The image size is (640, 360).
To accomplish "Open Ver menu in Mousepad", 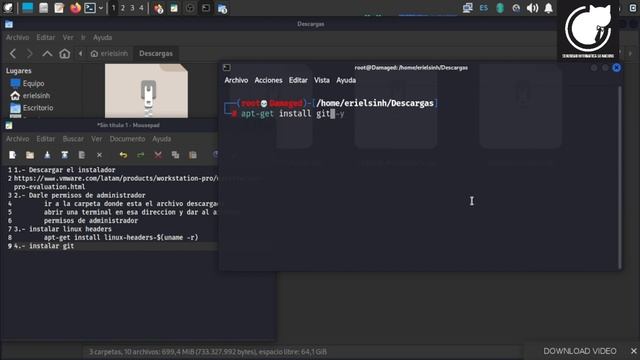I will [97, 139].
